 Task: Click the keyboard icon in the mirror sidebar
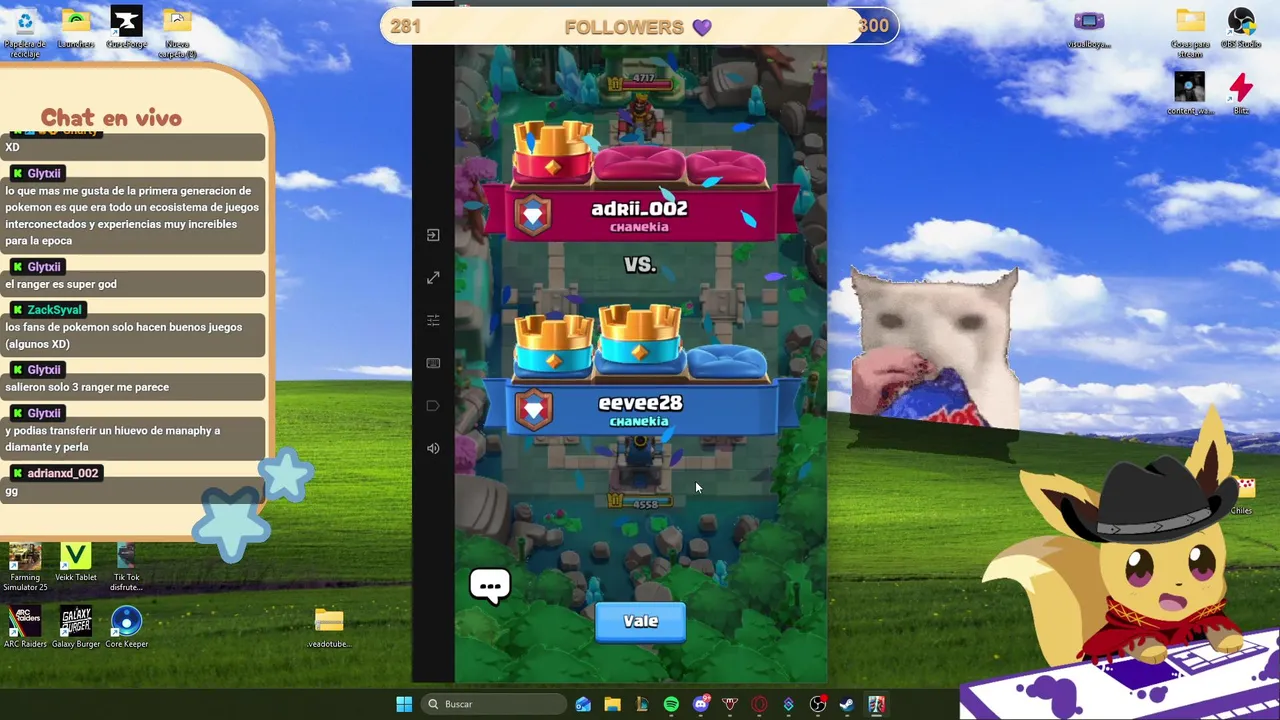pyautogui.click(x=433, y=363)
